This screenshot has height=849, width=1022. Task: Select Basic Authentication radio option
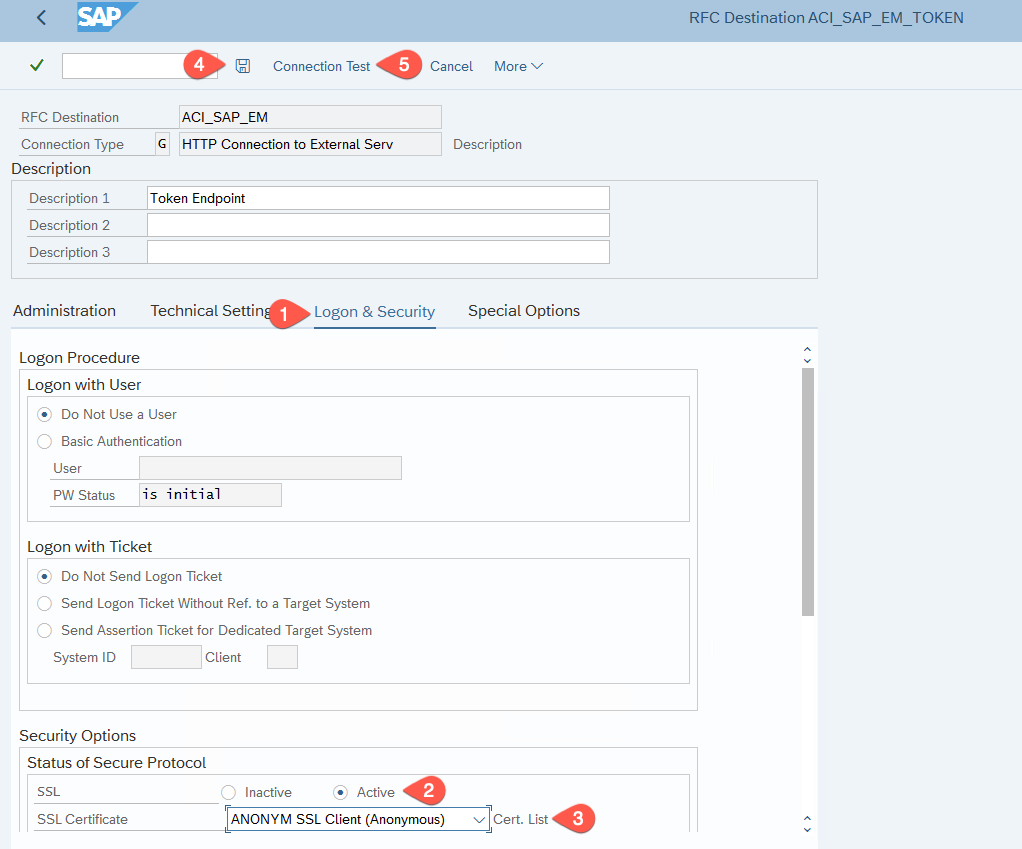tap(44, 442)
